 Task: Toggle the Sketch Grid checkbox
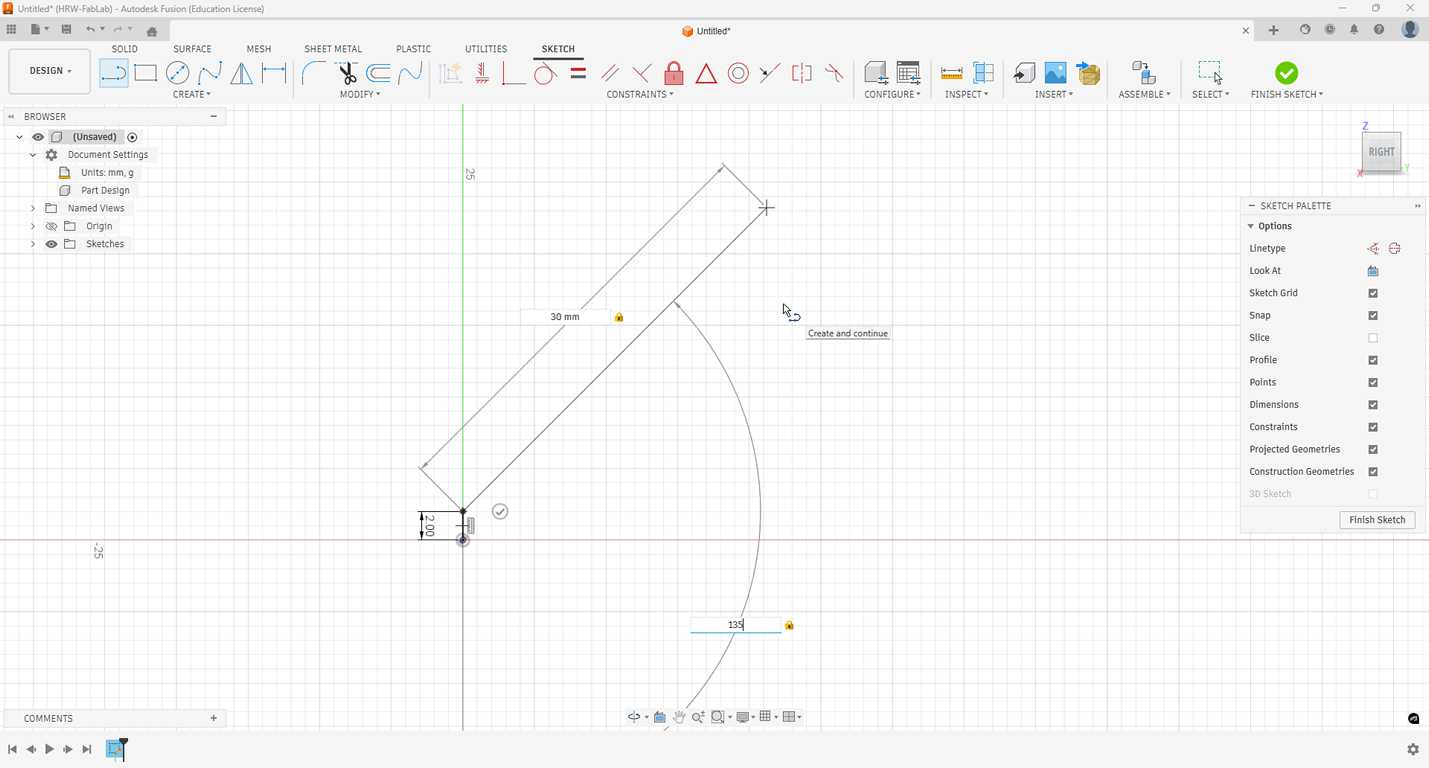[1373, 293]
